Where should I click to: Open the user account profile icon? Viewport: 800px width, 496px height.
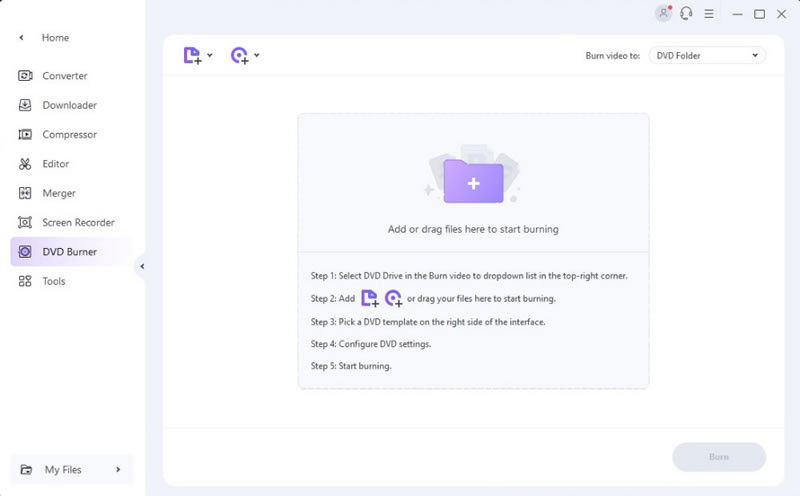[663, 14]
